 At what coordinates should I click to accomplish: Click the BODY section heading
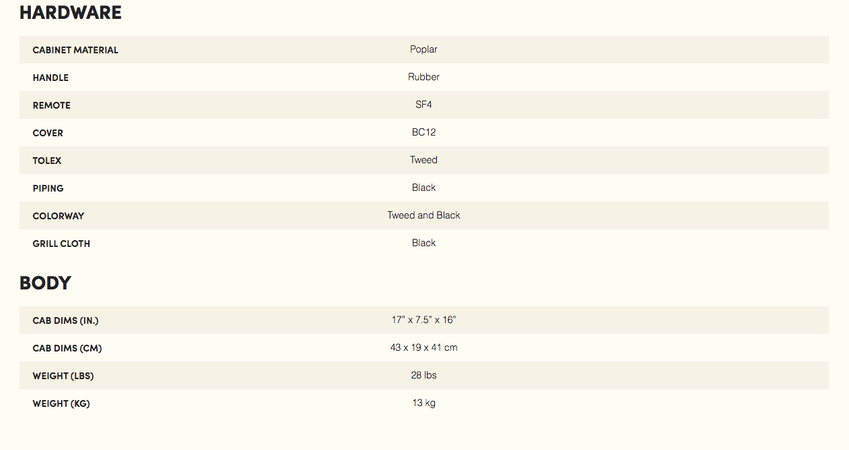coord(45,283)
